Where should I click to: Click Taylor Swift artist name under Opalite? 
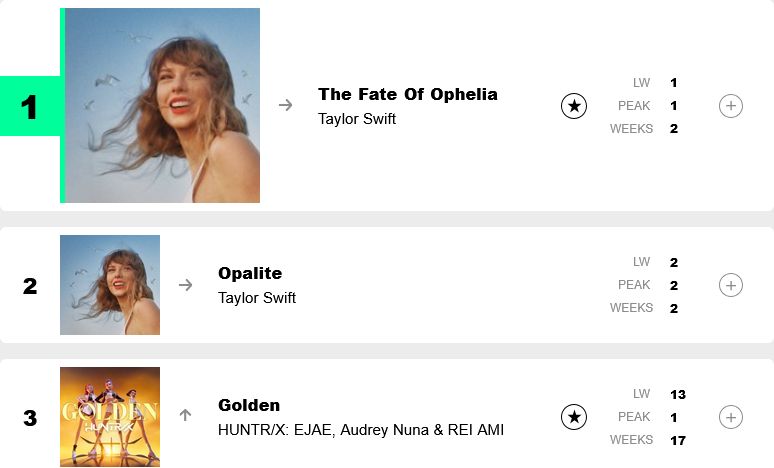pyautogui.click(x=257, y=298)
